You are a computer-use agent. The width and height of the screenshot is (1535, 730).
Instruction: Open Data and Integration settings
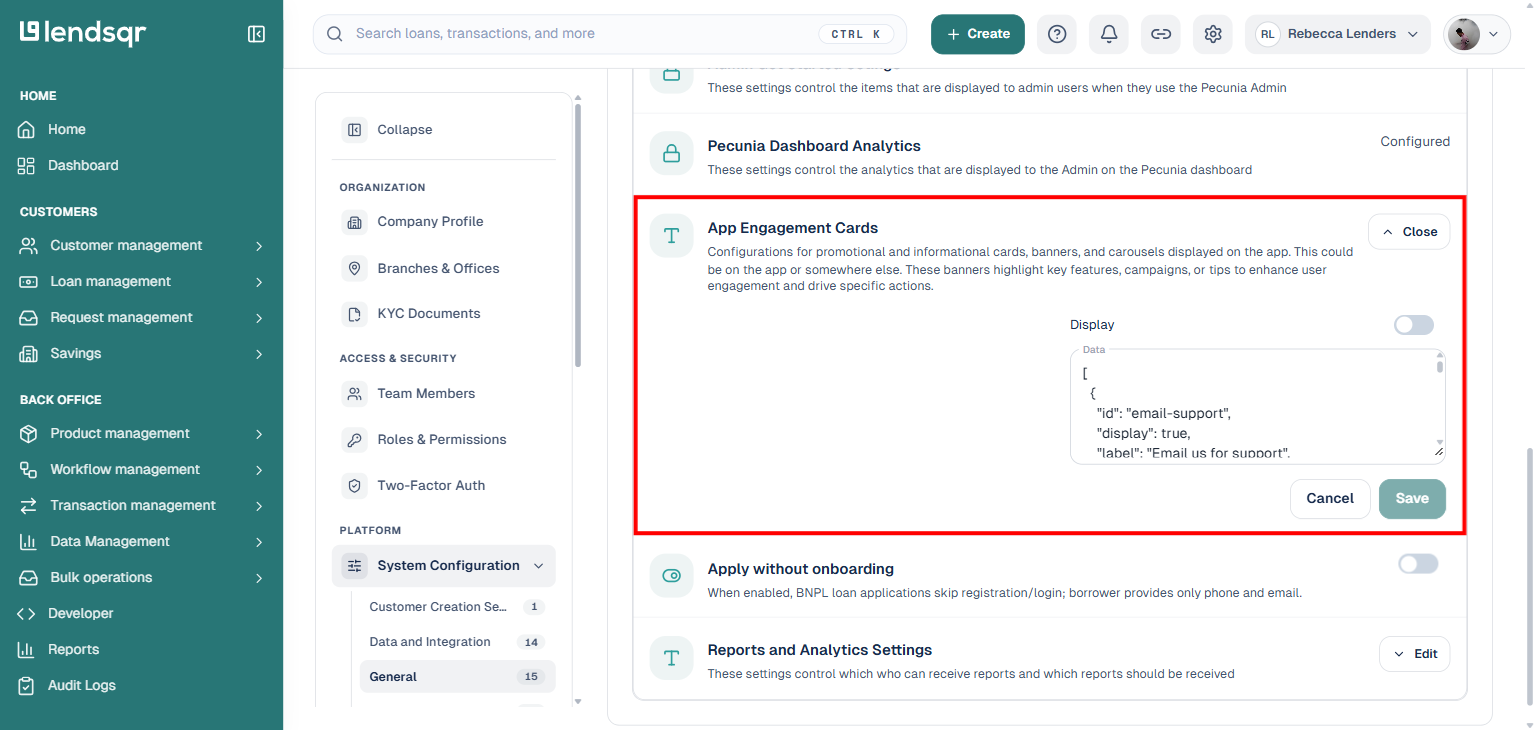tap(457, 642)
